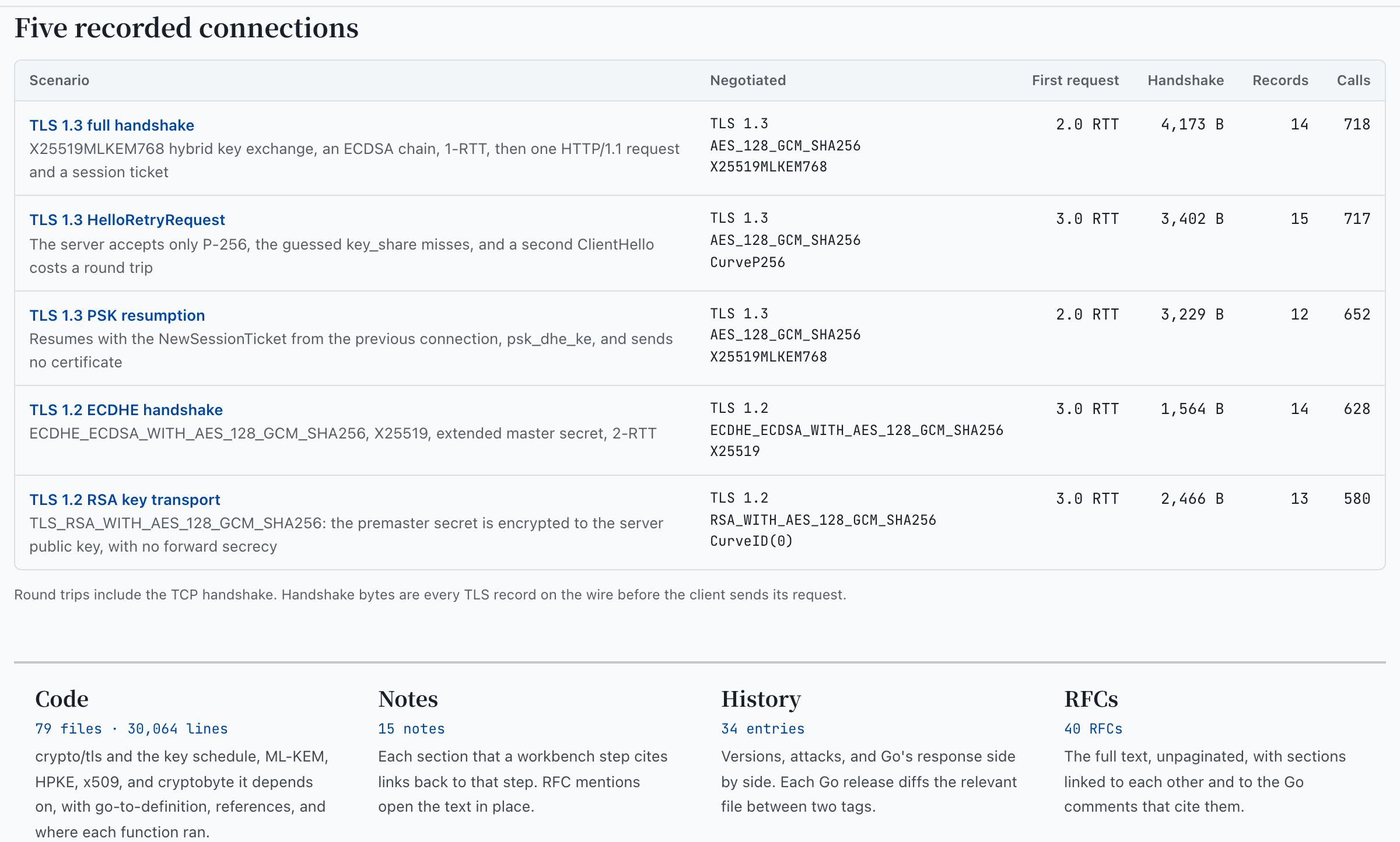Viewport: 1400px width, 842px height.
Task: Open the TLS 1.3 HelloRetryRequest scenario
Action: click(x=127, y=220)
